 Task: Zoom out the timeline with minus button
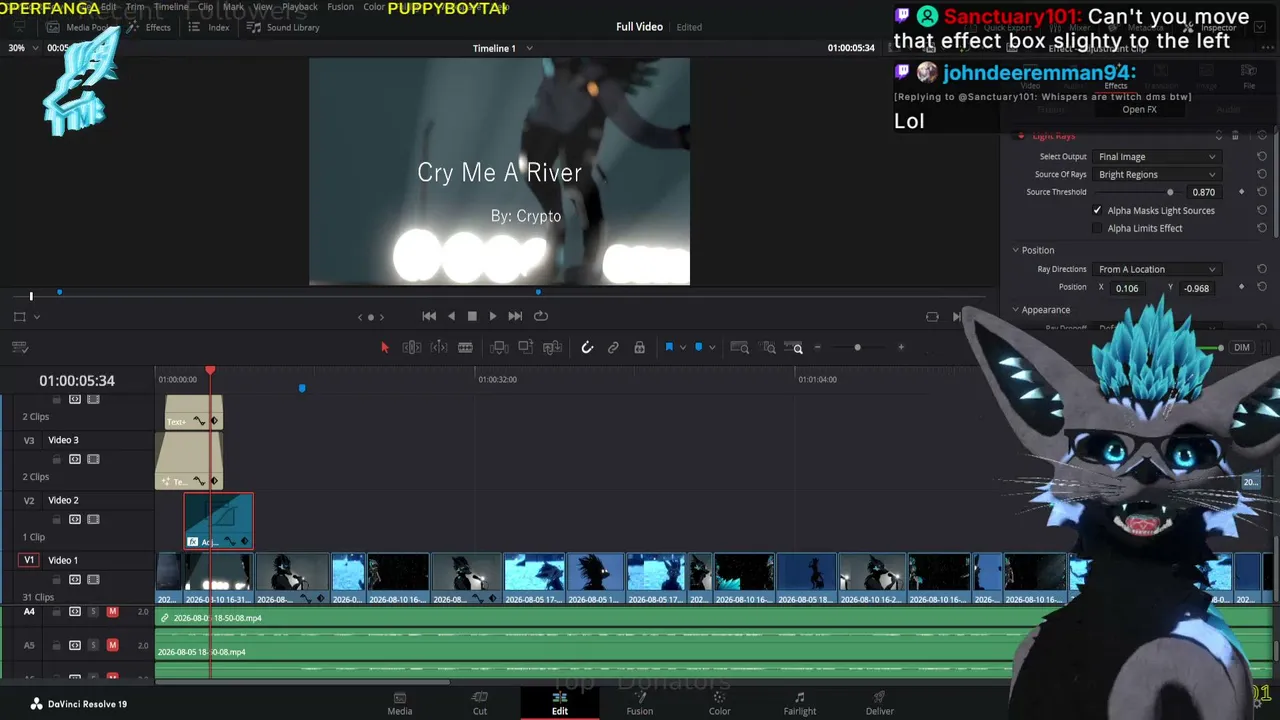pyautogui.click(x=818, y=347)
